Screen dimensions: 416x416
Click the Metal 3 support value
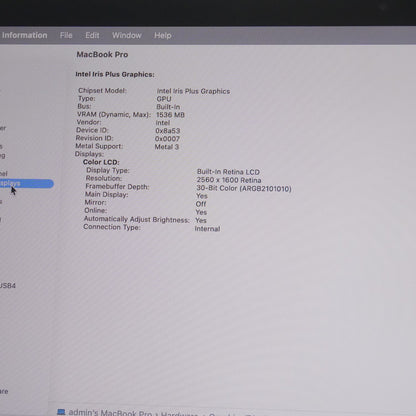(x=167, y=147)
